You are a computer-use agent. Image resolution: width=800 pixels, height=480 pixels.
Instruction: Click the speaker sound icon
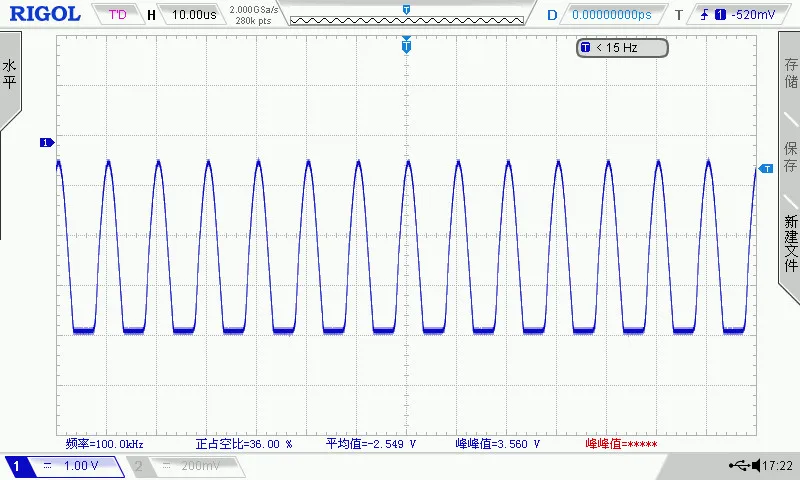point(756,465)
